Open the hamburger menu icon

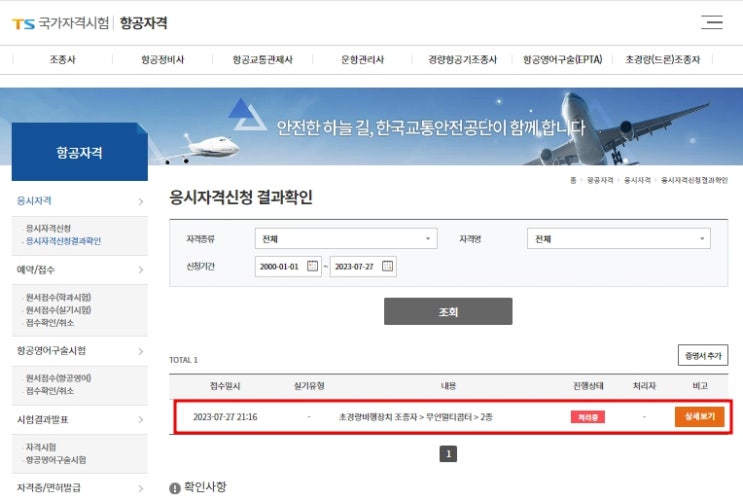712,22
